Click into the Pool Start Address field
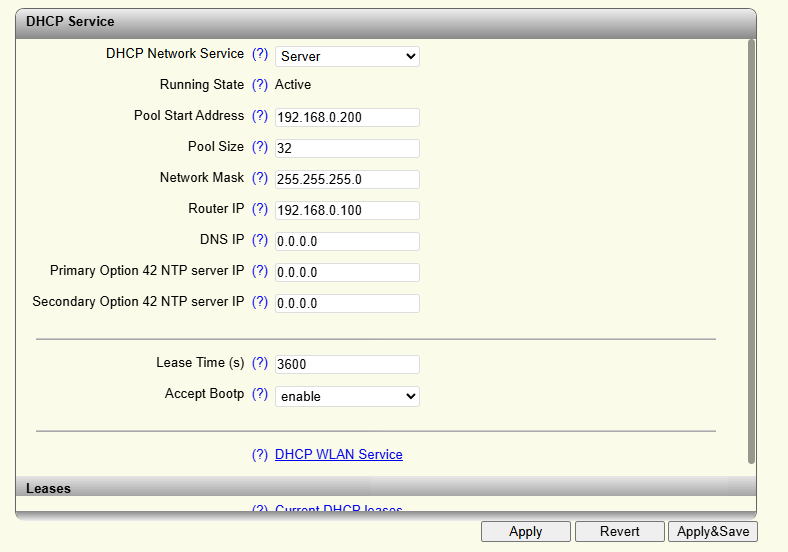The width and height of the screenshot is (788, 552). (x=347, y=118)
